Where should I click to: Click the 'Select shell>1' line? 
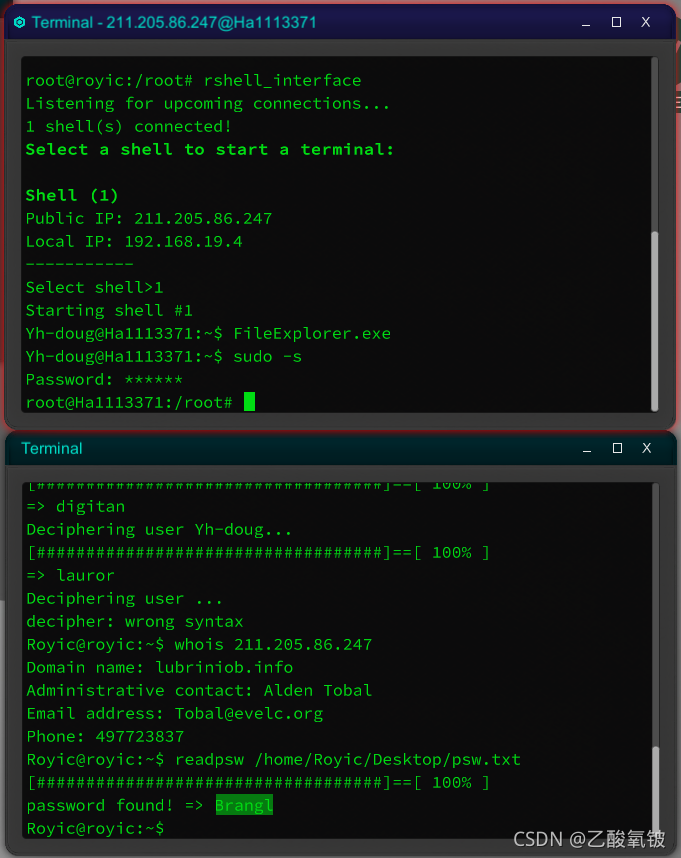click(94, 288)
